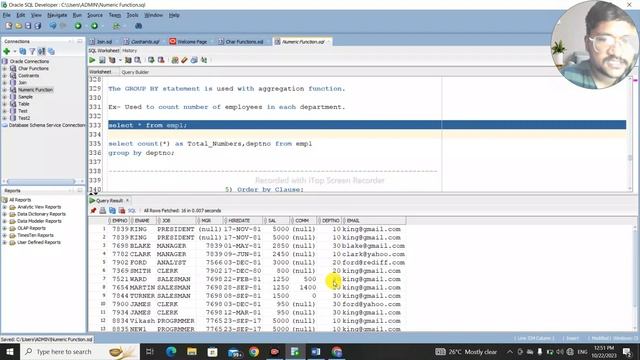Select the Table connection in tree
640x360 pixels.
(x=24, y=104)
